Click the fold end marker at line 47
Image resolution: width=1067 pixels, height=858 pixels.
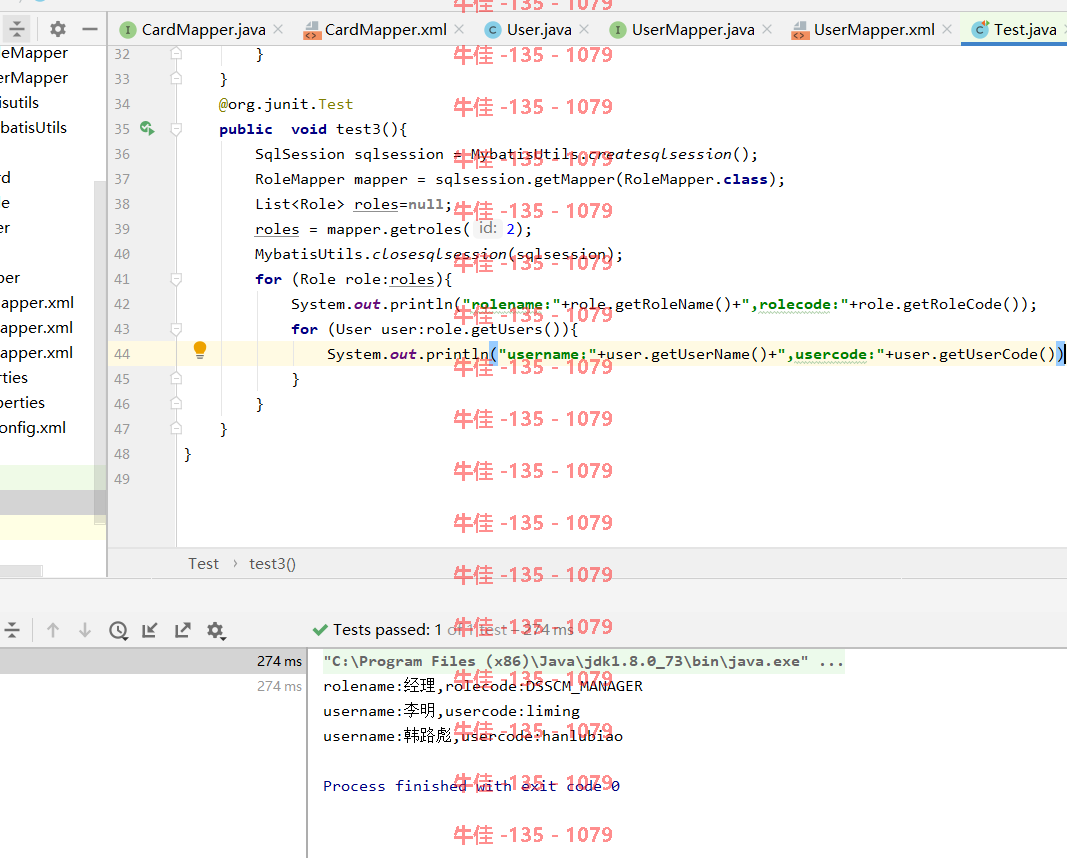click(x=176, y=429)
